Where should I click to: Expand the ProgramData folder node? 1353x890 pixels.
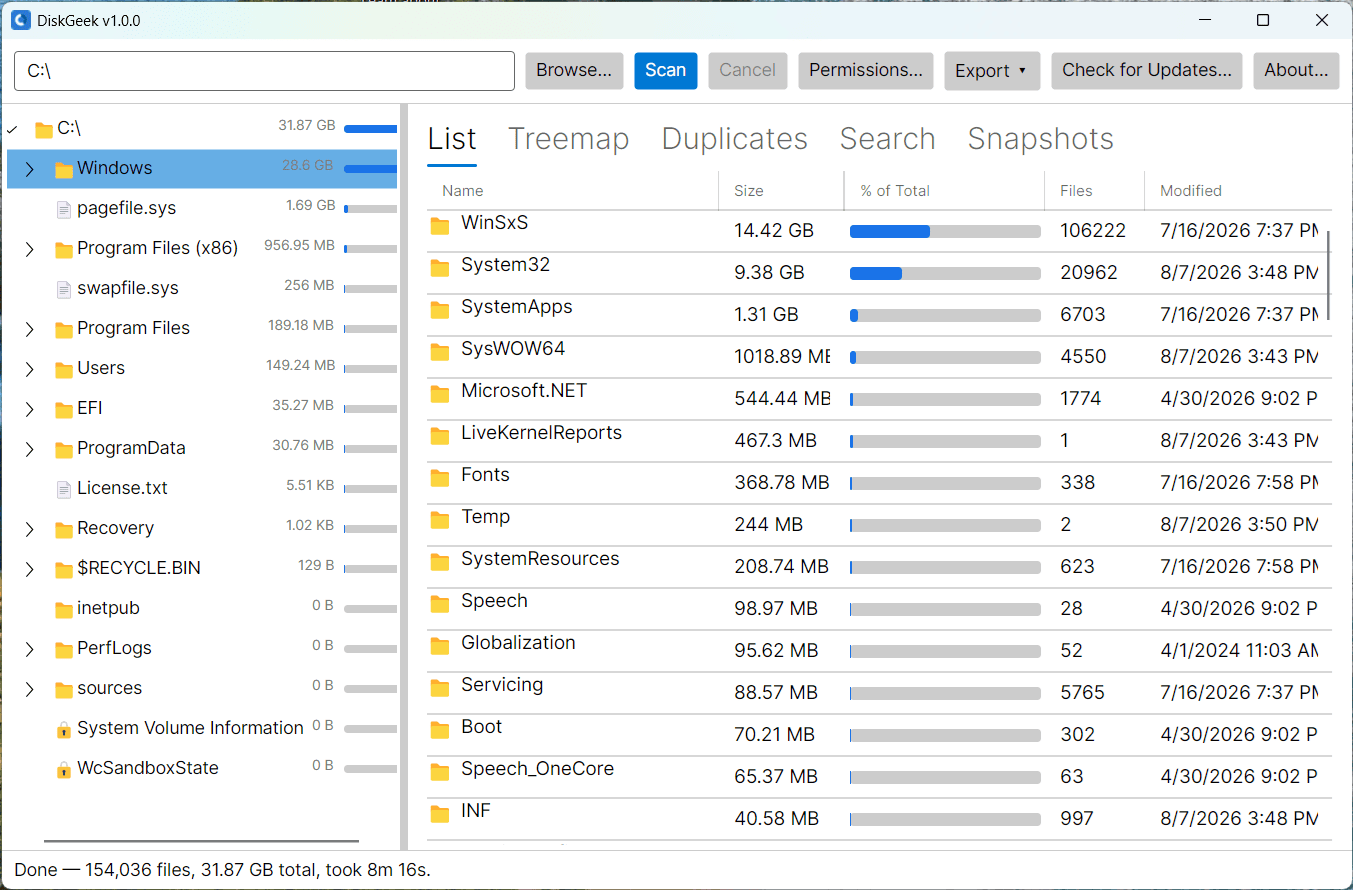click(29, 449)
